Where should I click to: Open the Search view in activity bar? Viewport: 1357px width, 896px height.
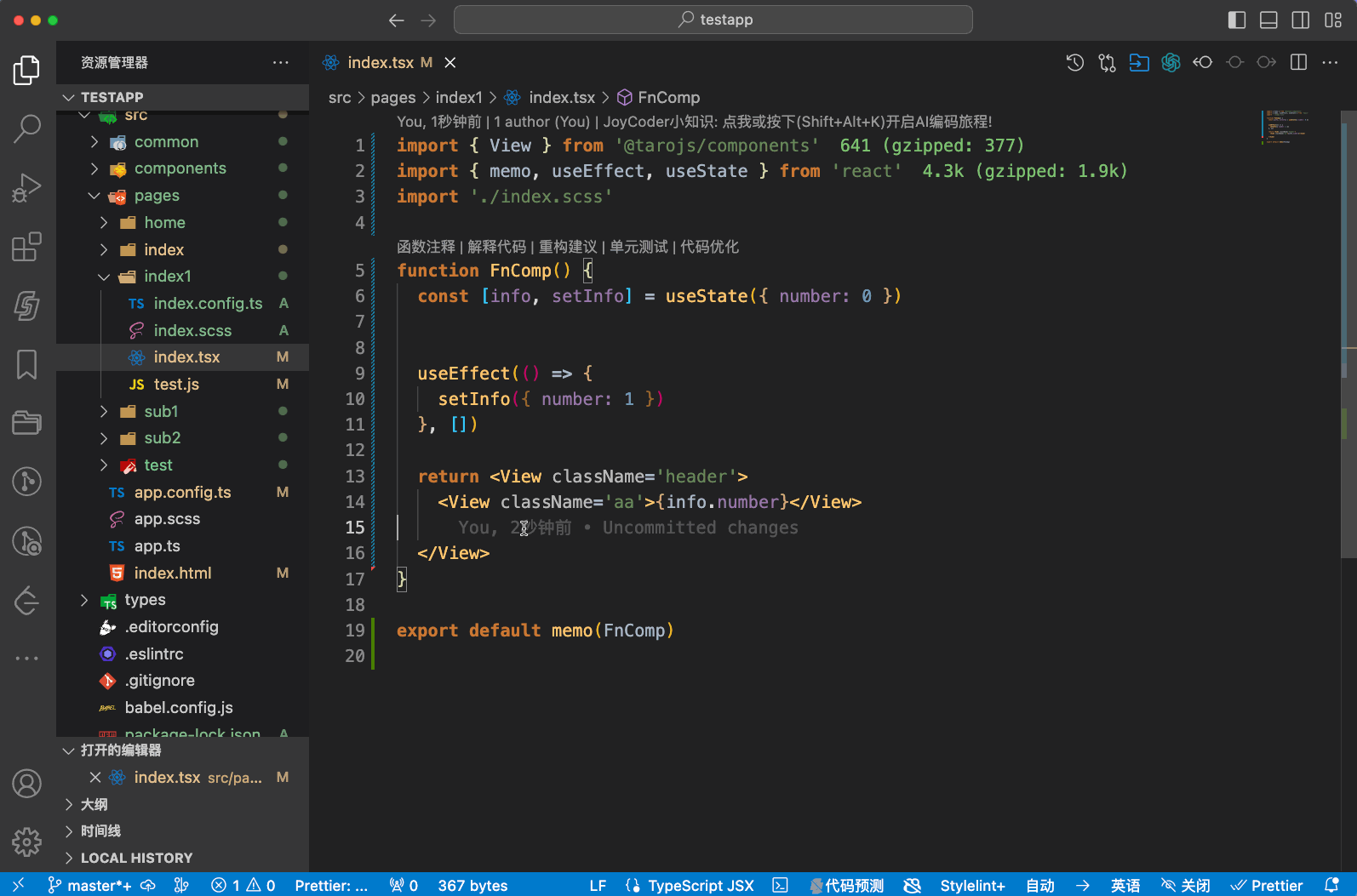26,129
